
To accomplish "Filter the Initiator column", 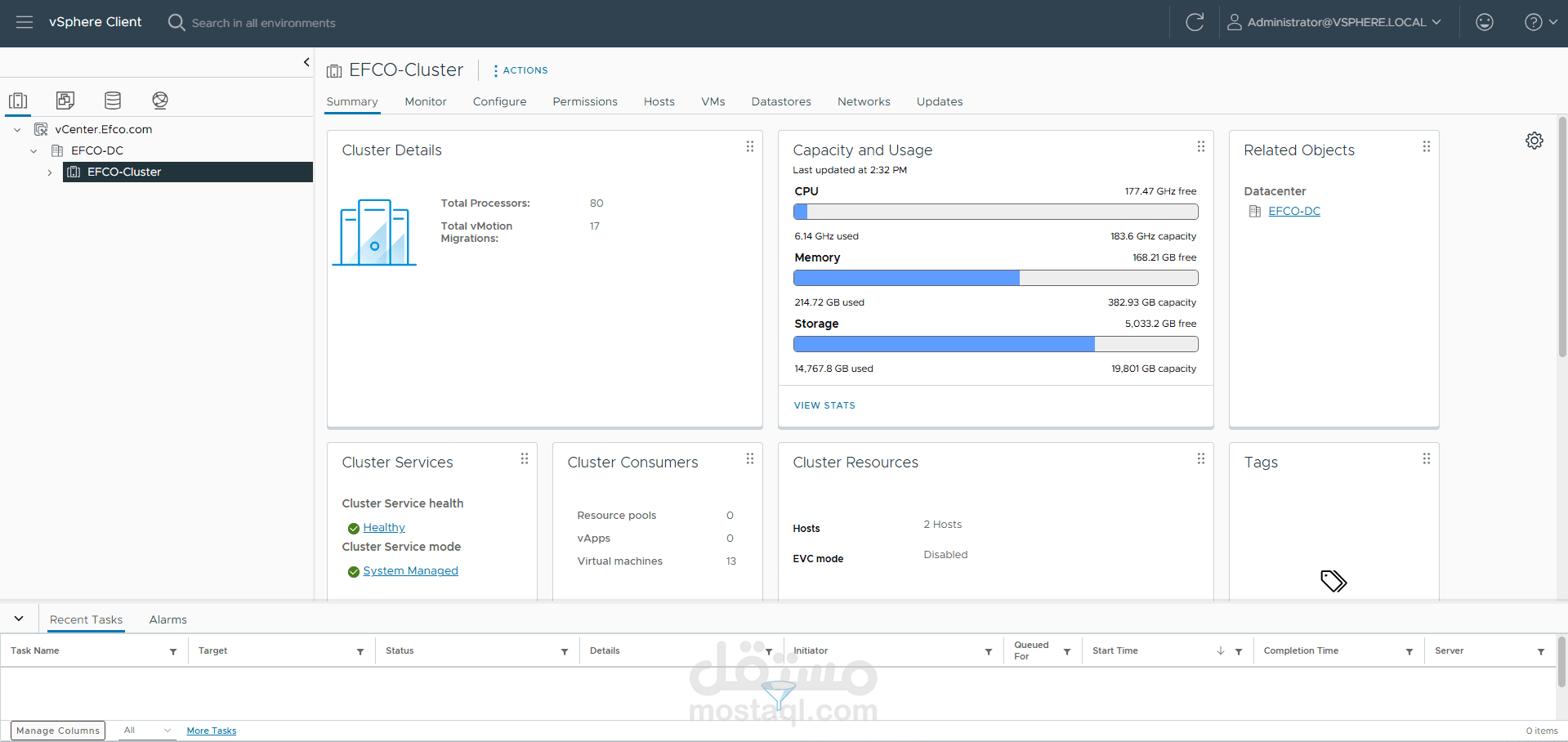I will tap(989, 652).
